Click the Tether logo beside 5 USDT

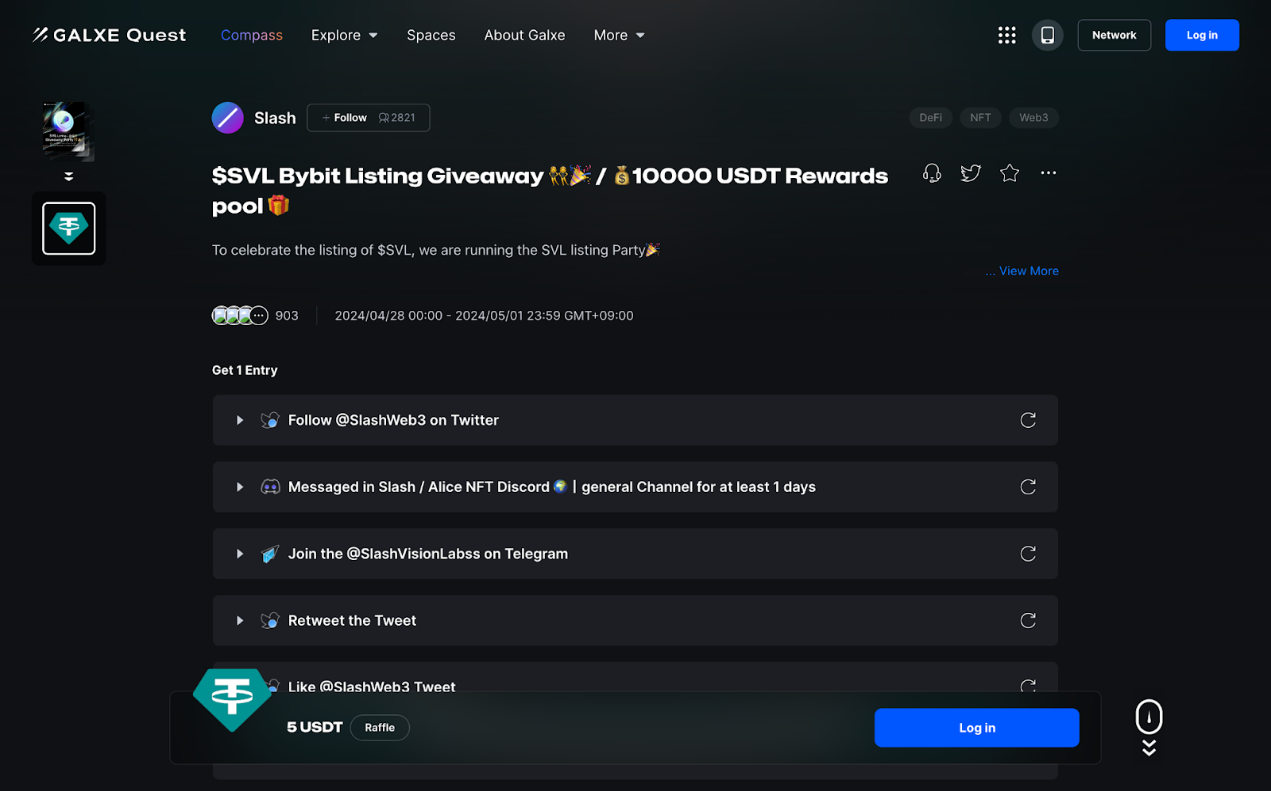(x=232, y=700)
